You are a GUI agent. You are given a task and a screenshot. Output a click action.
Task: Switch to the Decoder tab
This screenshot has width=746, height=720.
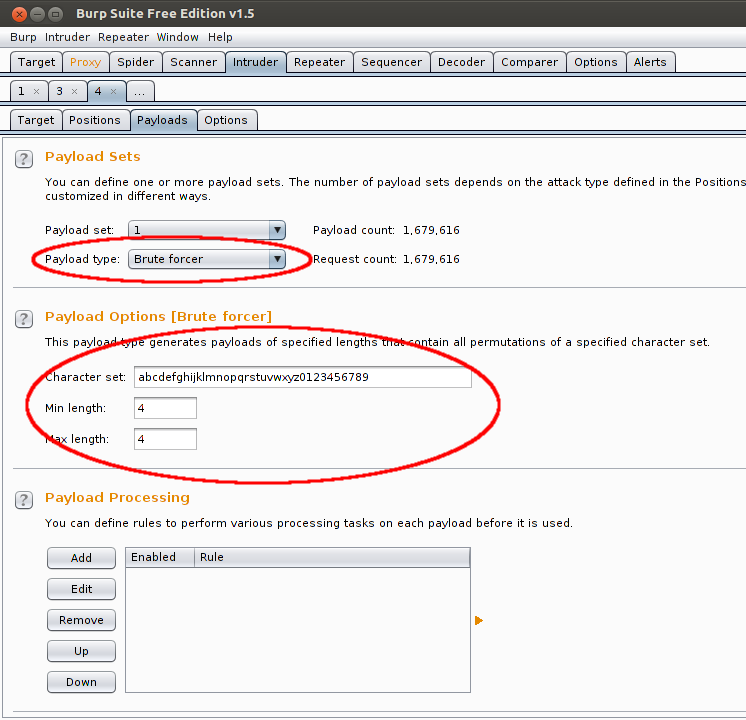[x=461, y=62]
